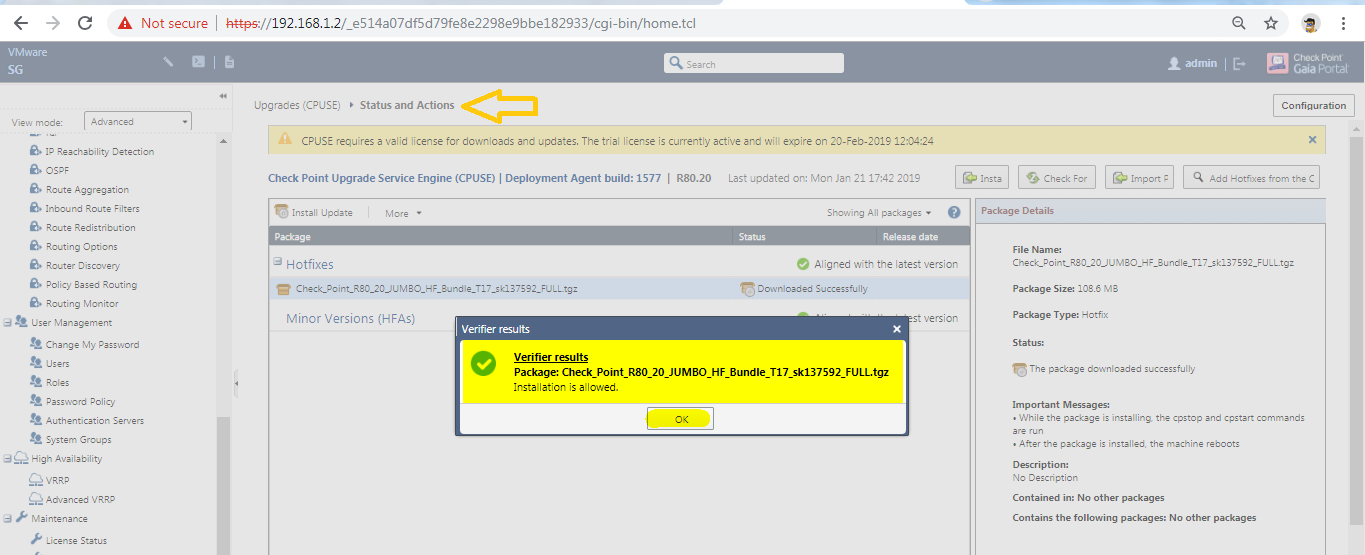Click the blue help question mark icon
The image size is (1365, 555).
coord(954,212)
